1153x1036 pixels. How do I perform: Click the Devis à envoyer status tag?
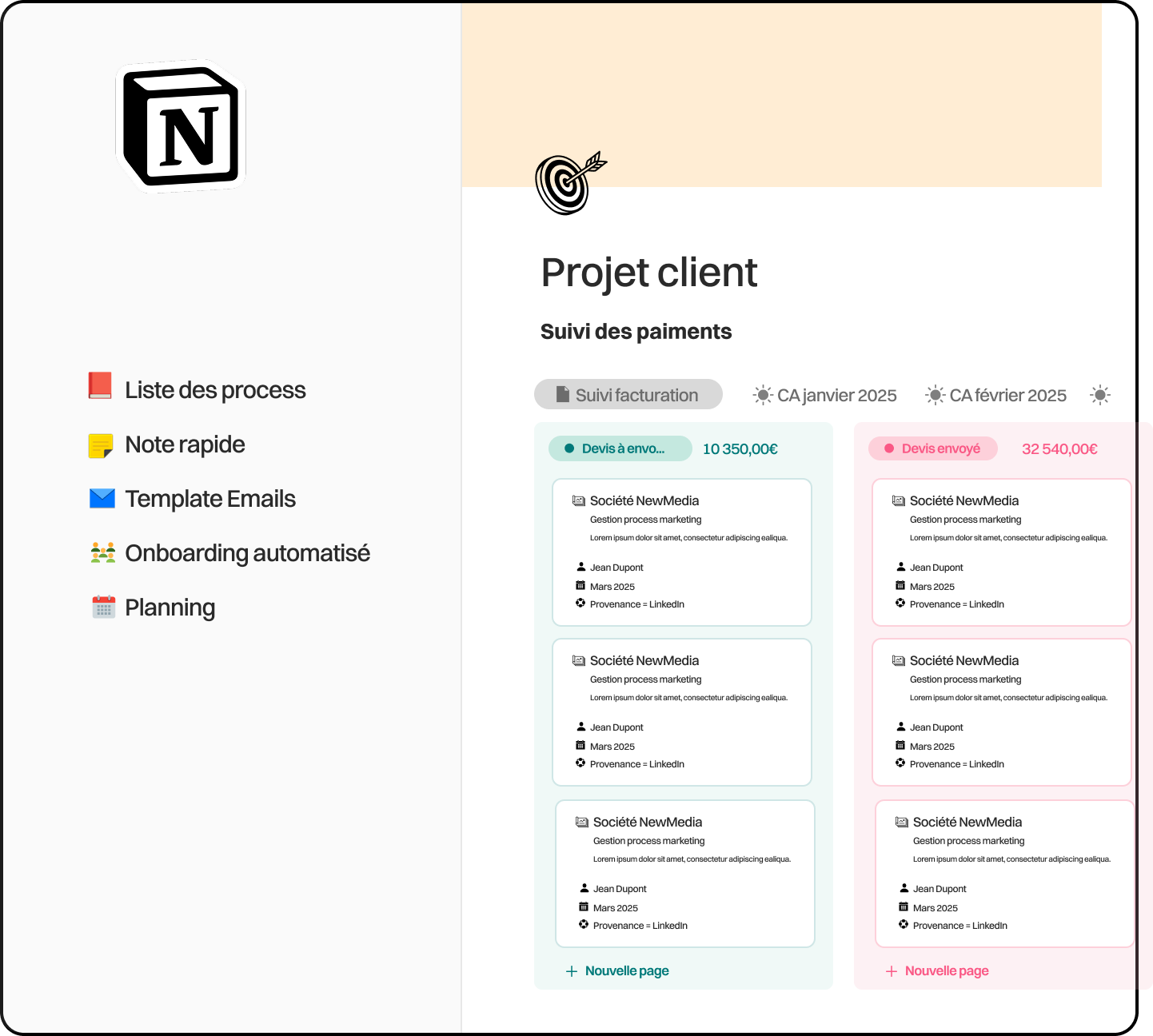coord(620,448)
